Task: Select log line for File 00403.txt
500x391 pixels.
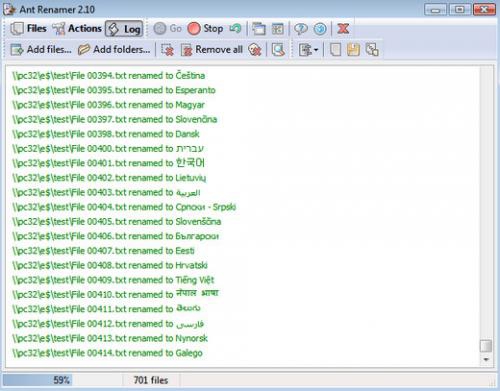Action: (106, 193)
